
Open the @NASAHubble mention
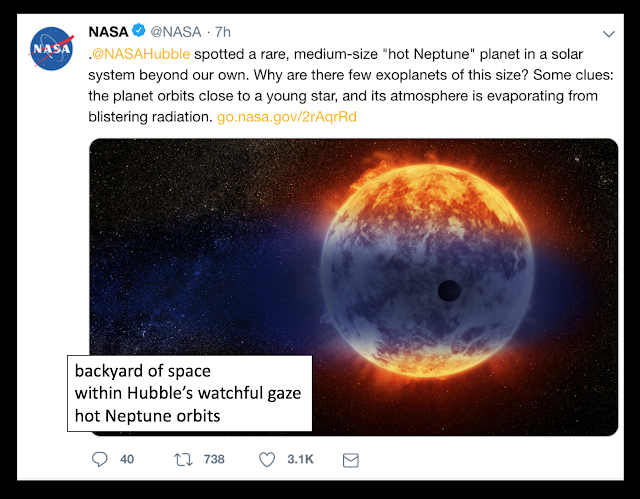click(x=141, y=54)
